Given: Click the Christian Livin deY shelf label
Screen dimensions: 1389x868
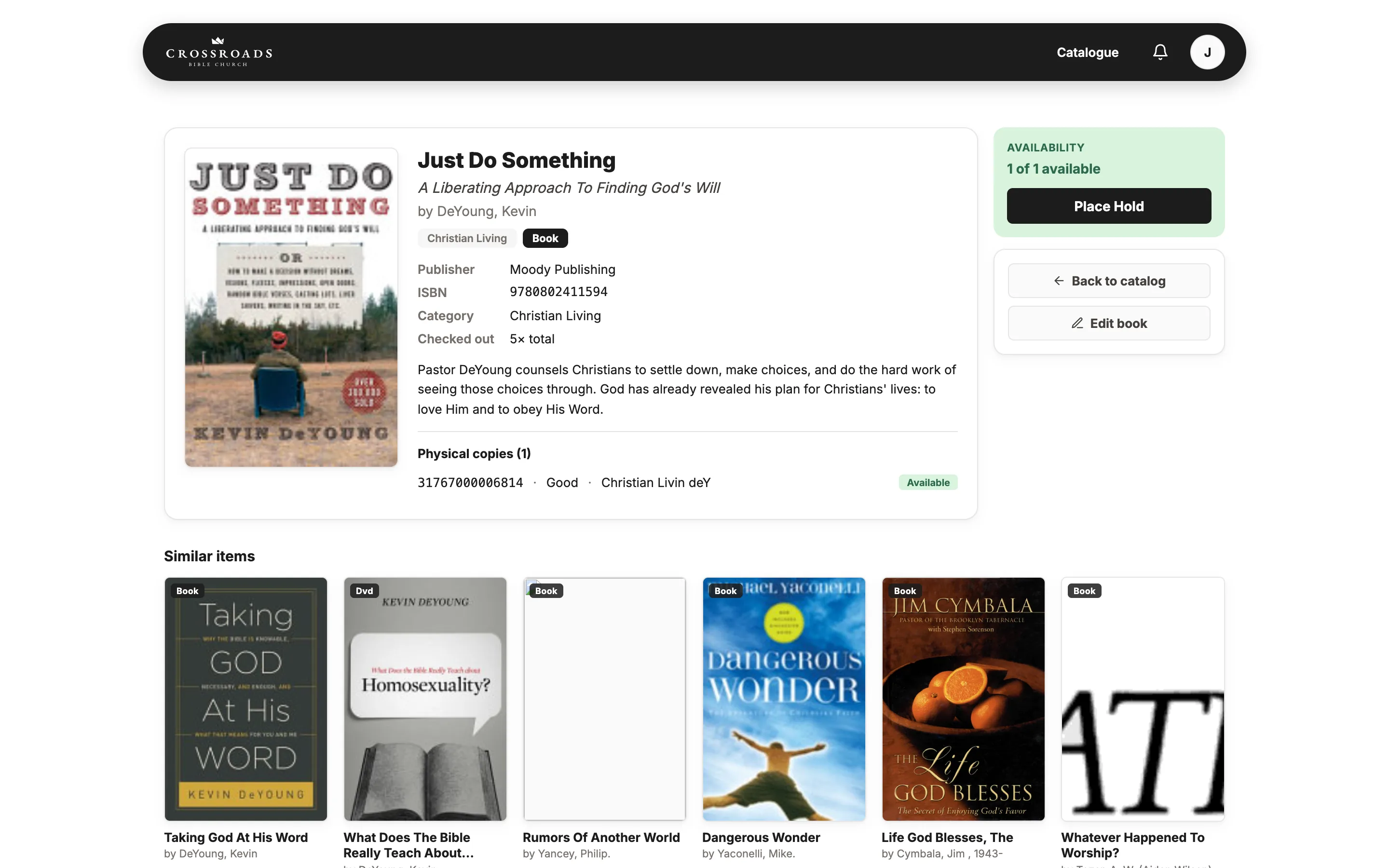Looking at the screenshot, I should pos(655,483).
